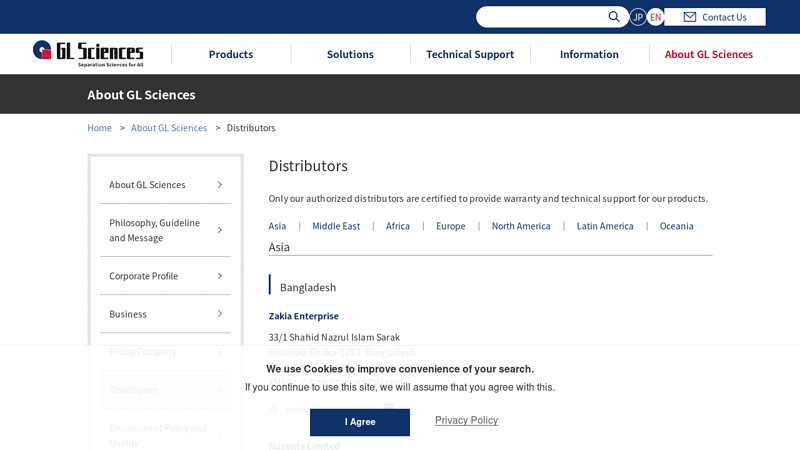Jump to North America region
The height and width of the screenshot is (450, 800).
click(521, 226)
